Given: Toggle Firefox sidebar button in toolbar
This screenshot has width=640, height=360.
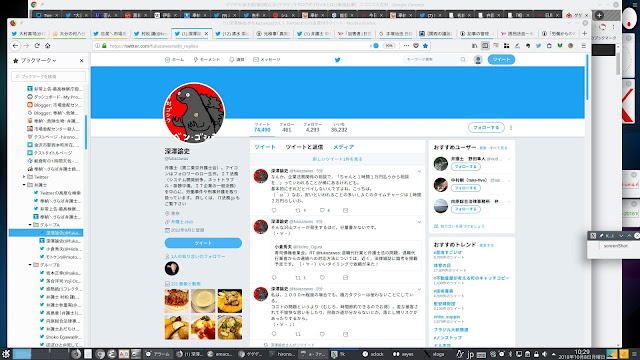Looking at the screenshot, I should [x=485, y=46].
